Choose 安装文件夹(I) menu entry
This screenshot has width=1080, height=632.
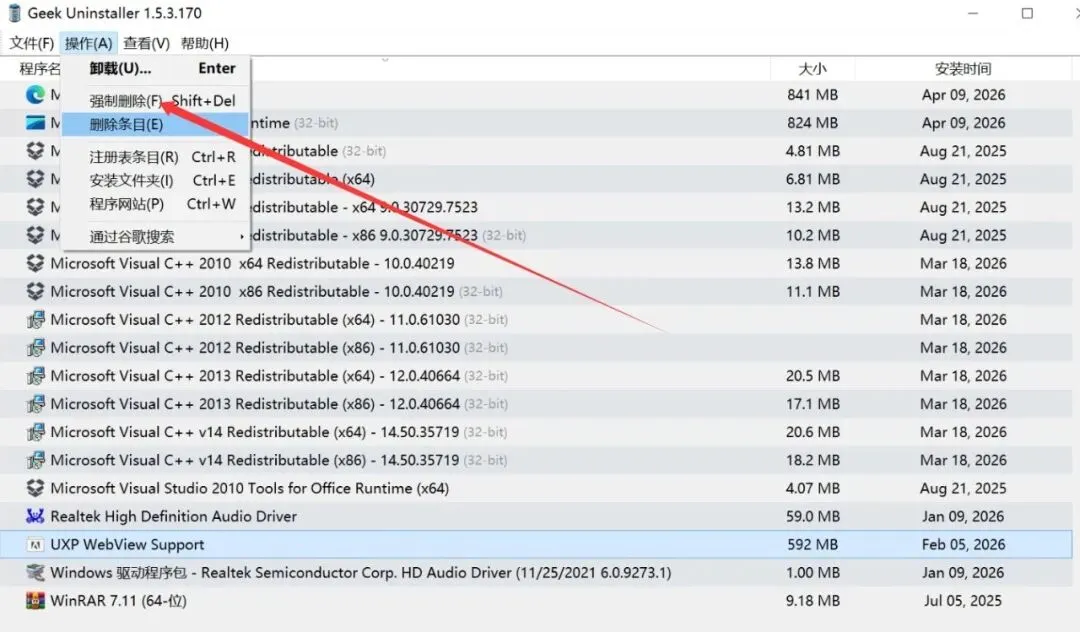click(x=156, y=180)
